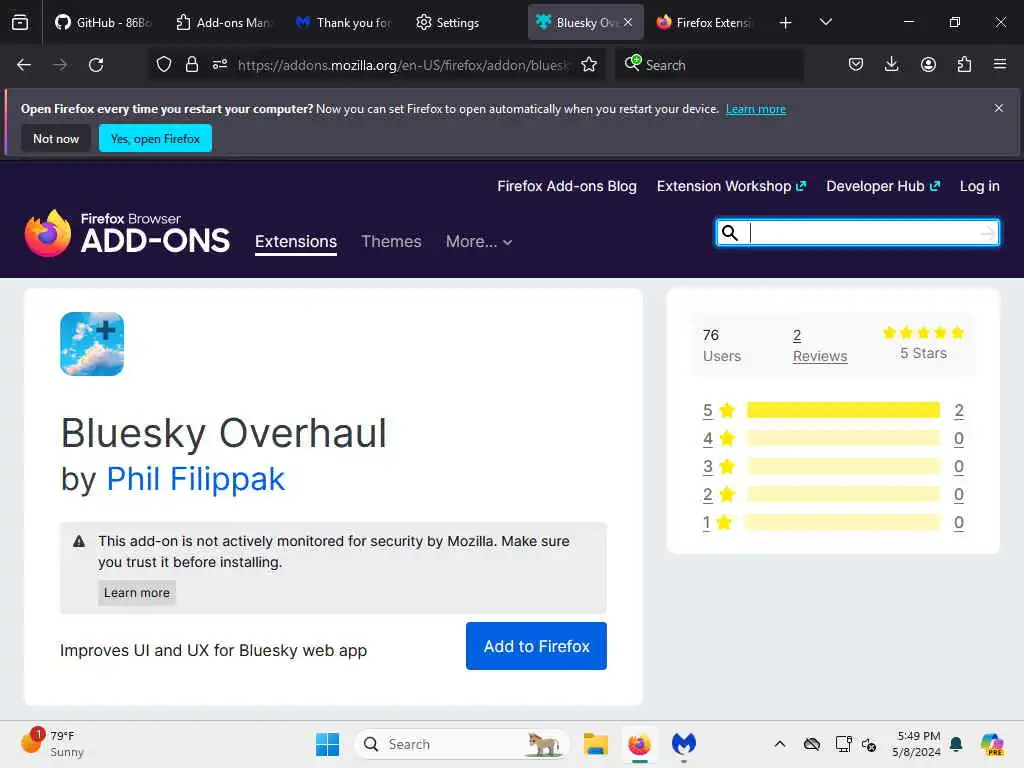Image resolution: width=1024 pixels, height=768 pixels.
Task: Click the 3-star rating bar
Action: (x=843, y=466)
